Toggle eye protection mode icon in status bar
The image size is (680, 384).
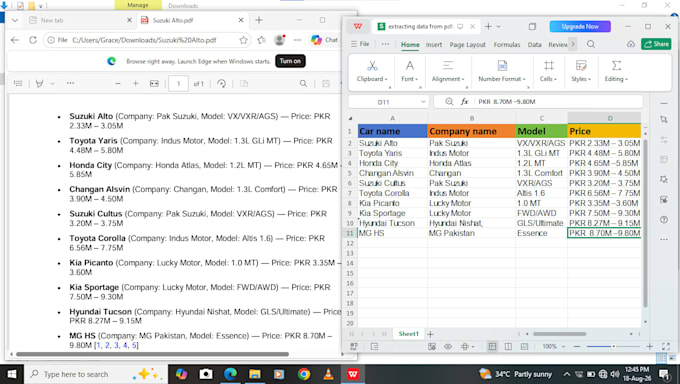[x=448, y=346]
